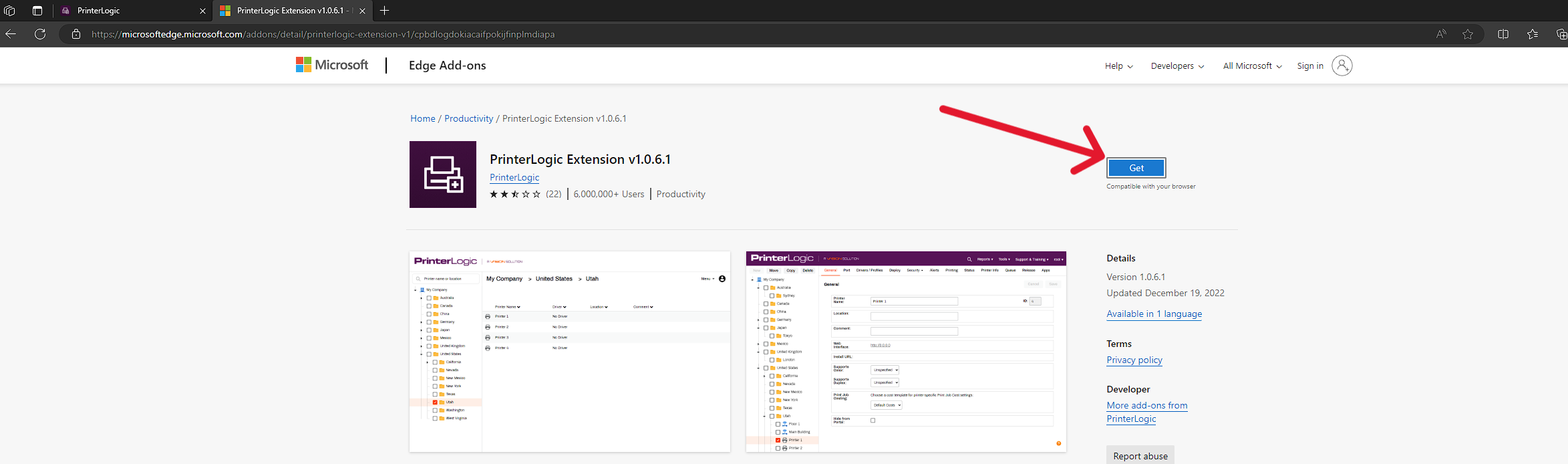
Task: Expand the Developers dropdown menu
Action: pos(1177,66)
